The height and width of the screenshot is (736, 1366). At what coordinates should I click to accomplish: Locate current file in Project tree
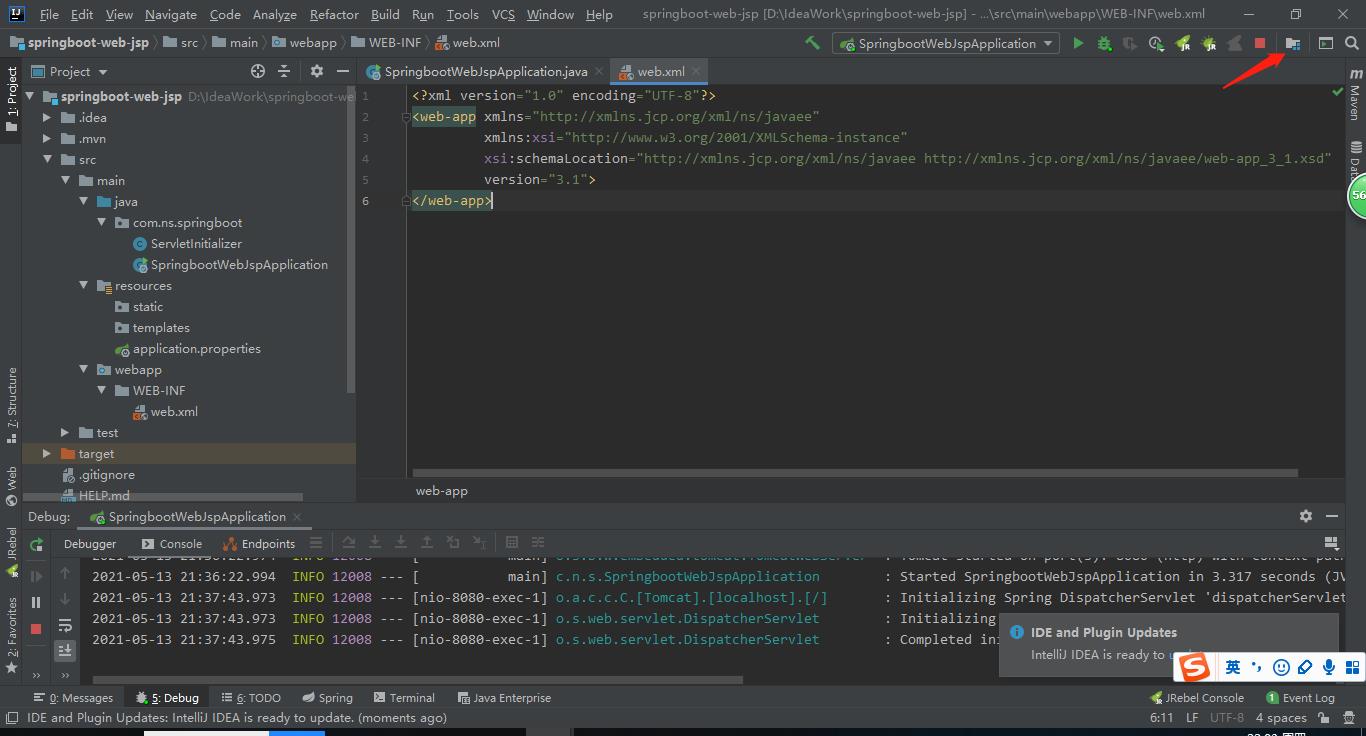[x=258, y=71]
